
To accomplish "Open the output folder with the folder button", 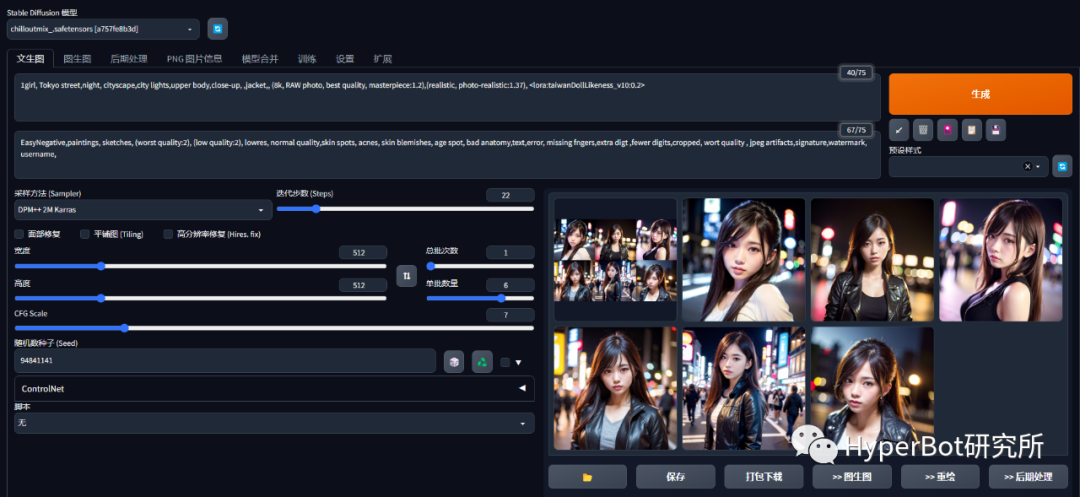I will point(588,476).
